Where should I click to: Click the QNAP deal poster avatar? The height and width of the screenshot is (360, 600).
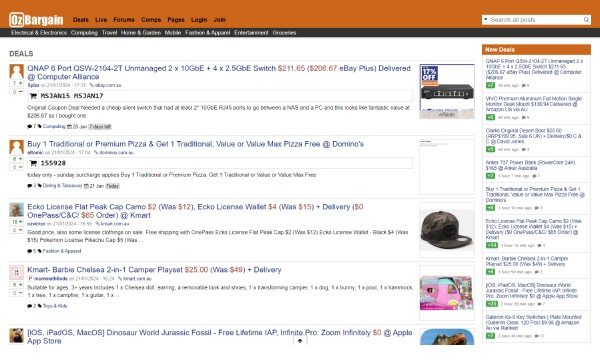click(16, 72)
